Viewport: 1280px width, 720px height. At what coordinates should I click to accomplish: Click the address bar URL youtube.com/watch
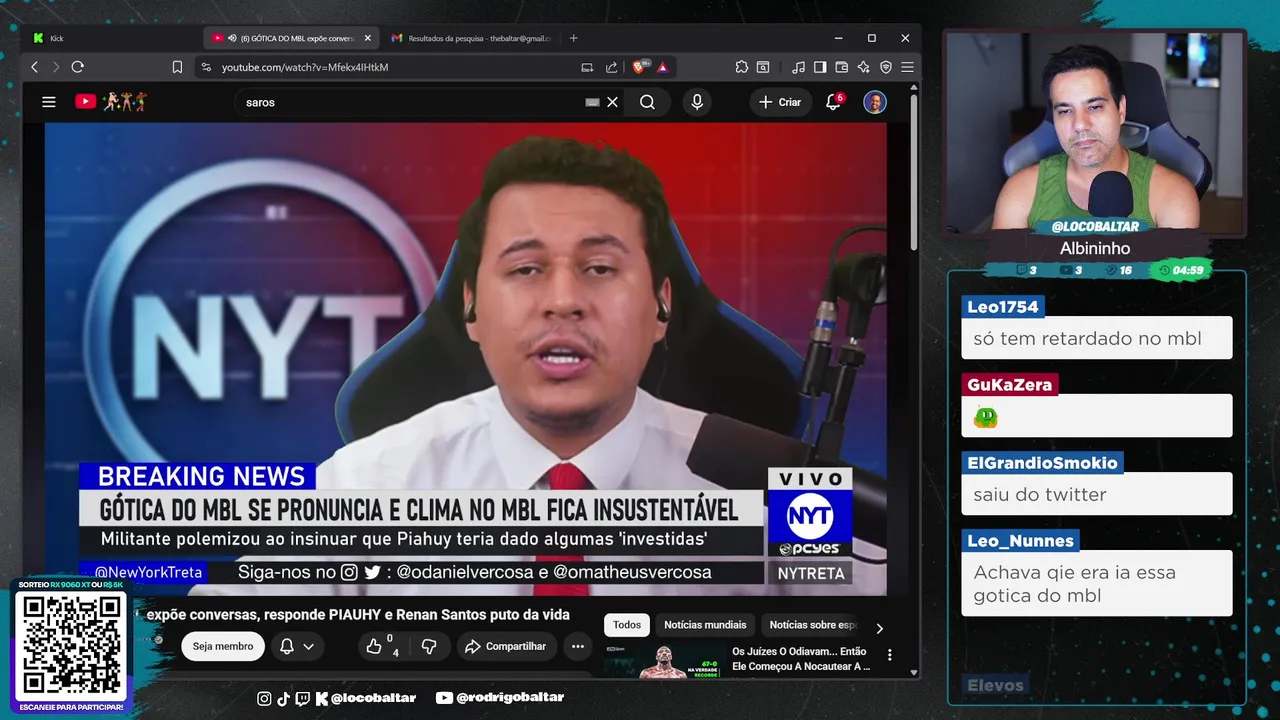click(x=305, y=67)
